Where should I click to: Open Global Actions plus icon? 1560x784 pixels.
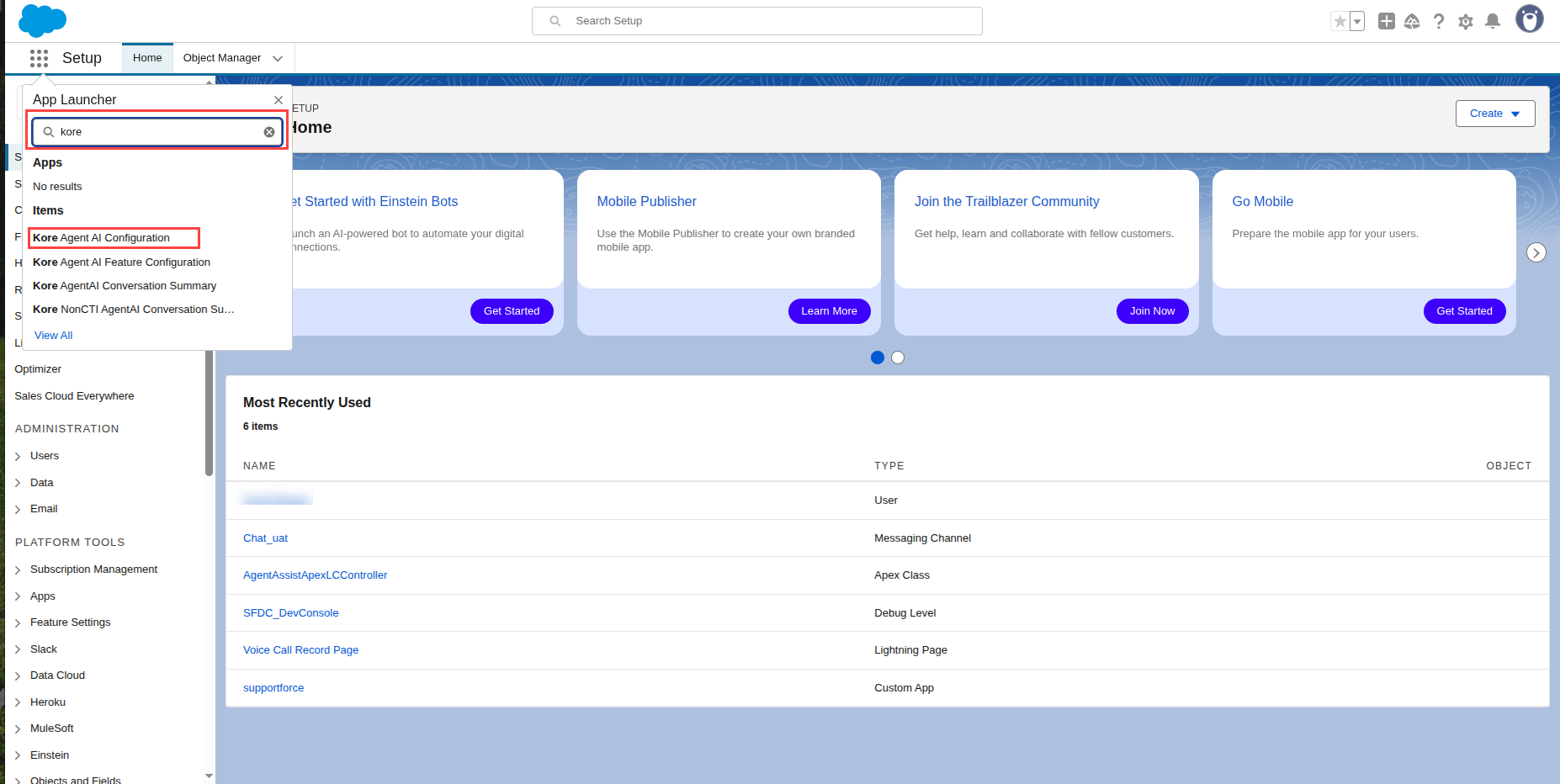(1387, 21)
